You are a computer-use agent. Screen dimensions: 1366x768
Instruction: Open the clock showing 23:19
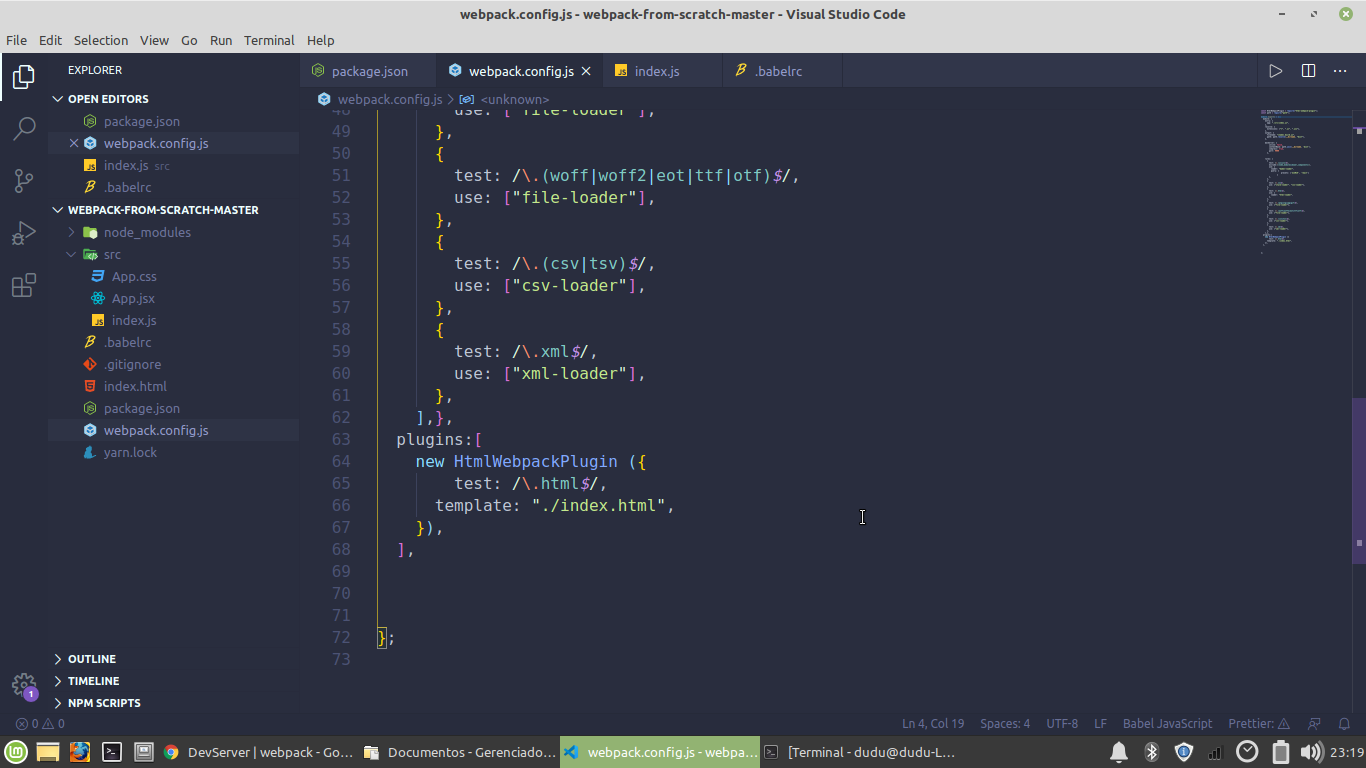1346,752
